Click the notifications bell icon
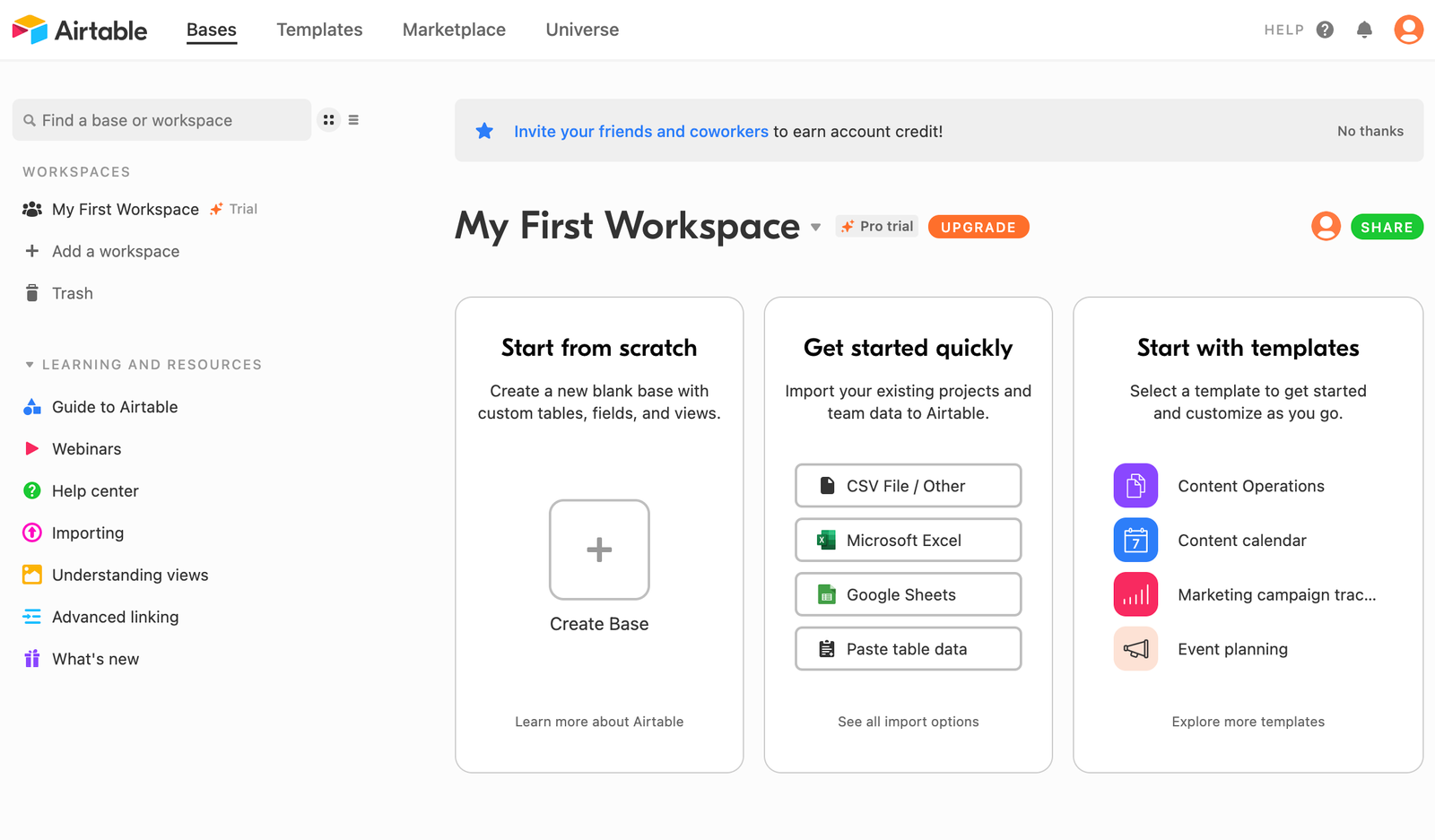Screen dimensions: 1435x840 tap(1364, 30)
